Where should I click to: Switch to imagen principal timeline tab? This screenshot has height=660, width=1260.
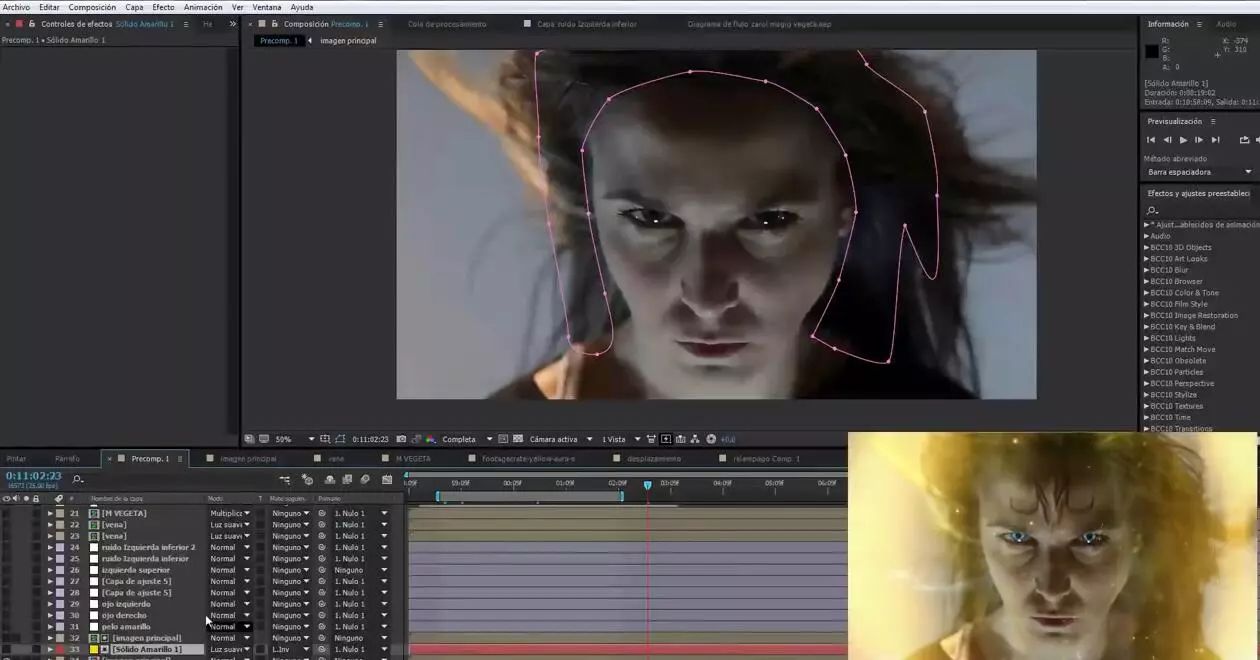(248, 459)
